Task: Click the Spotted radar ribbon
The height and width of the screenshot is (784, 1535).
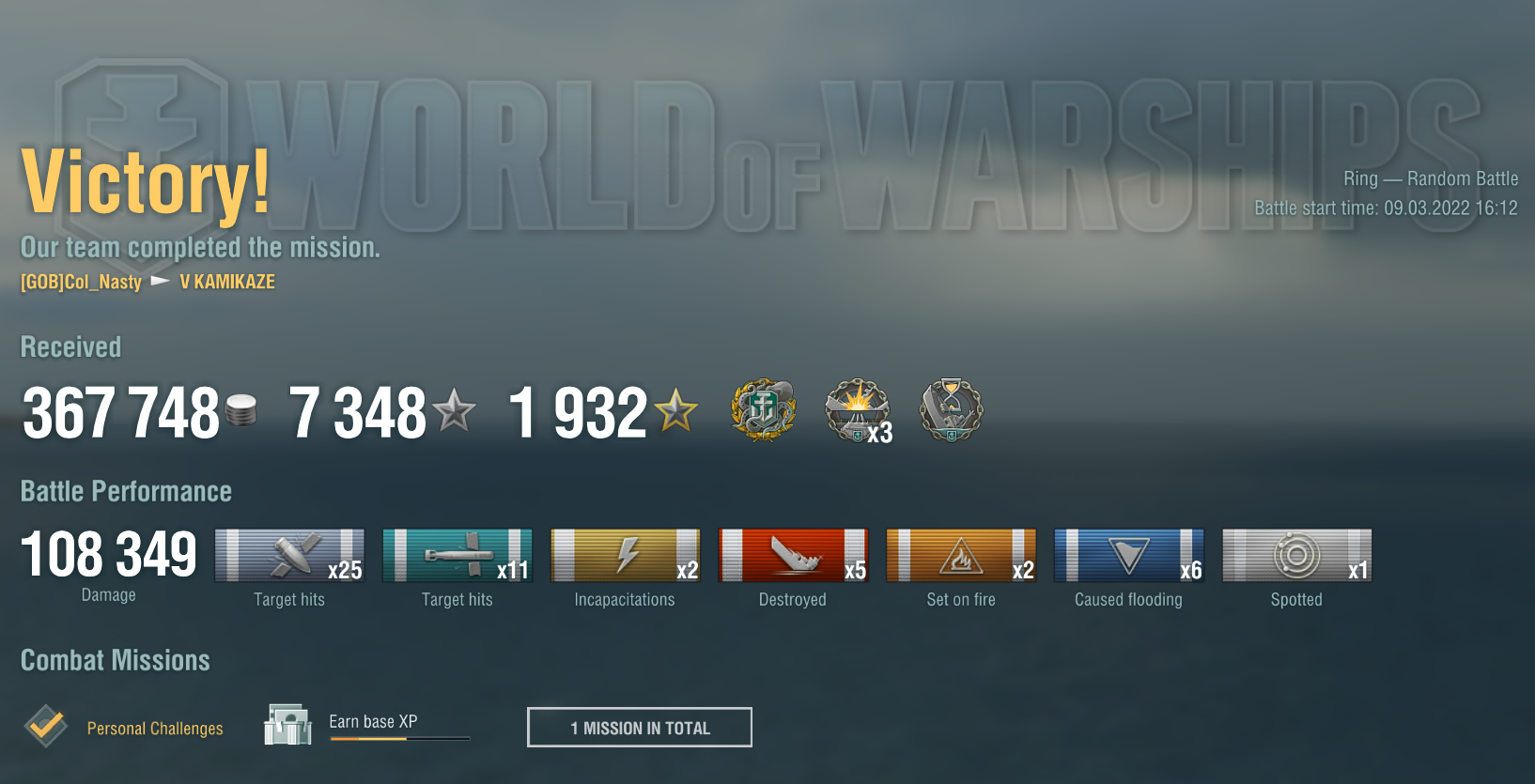Action: [1297, 556]
